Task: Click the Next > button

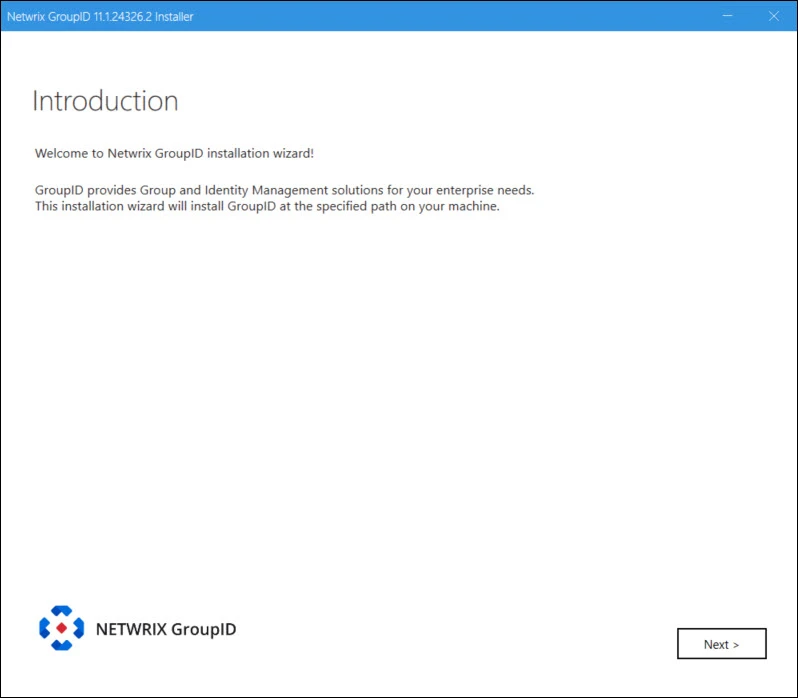Action: (721, 644)
